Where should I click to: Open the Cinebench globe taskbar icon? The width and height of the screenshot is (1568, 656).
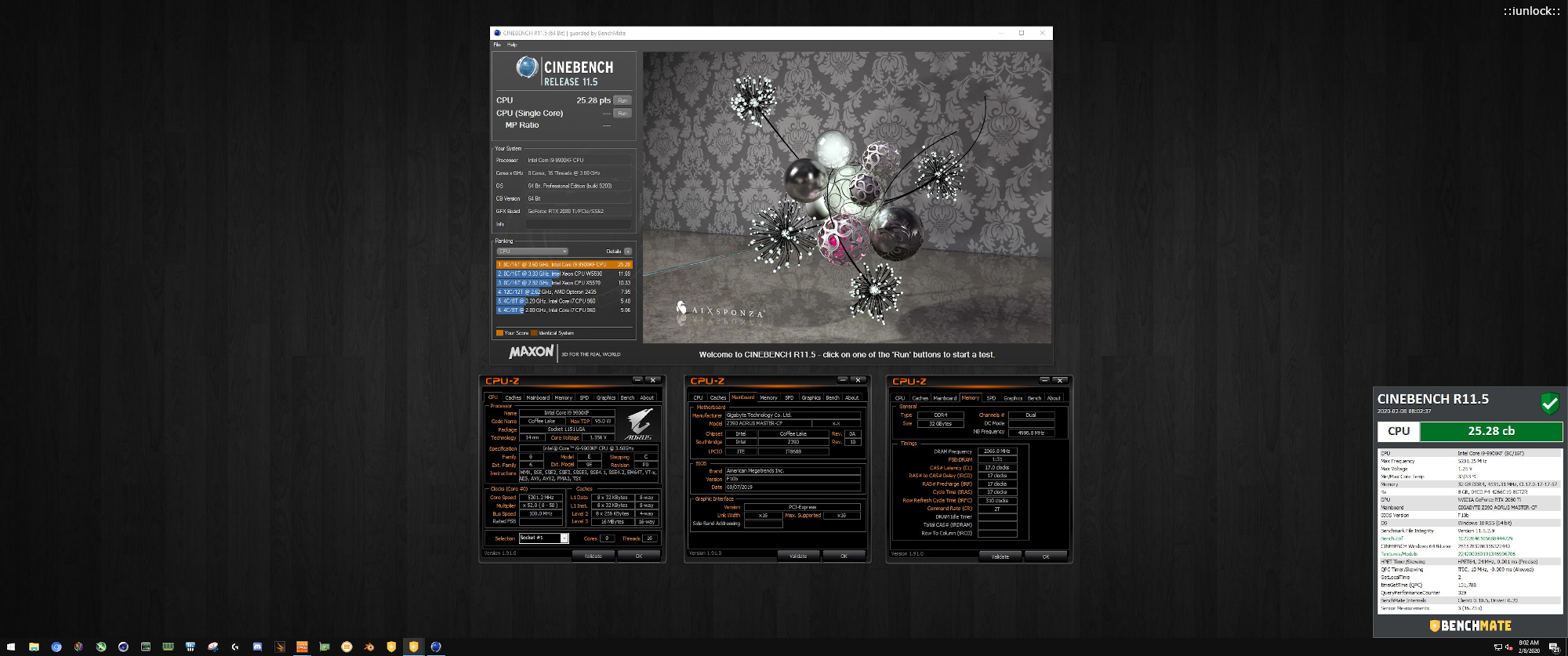tap(436, 647)
